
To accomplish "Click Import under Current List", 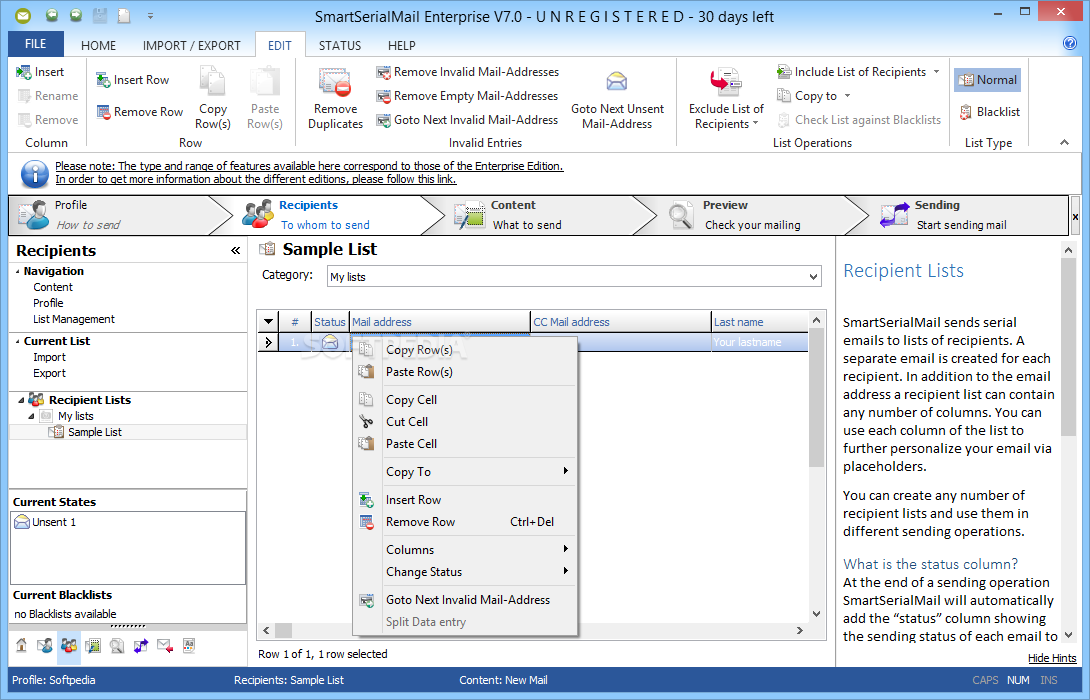I will pyautogui.click(x=49, y=357).
